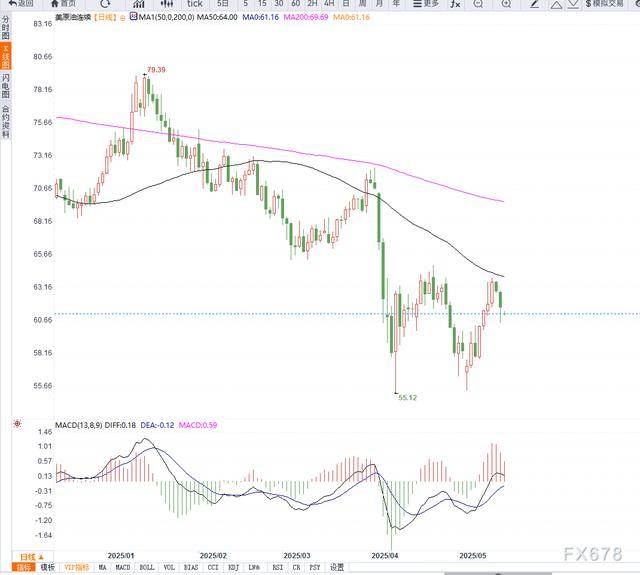The image size is (640, 575).
Task: Switch to tick chart
Action: click(x=195, y=4)
